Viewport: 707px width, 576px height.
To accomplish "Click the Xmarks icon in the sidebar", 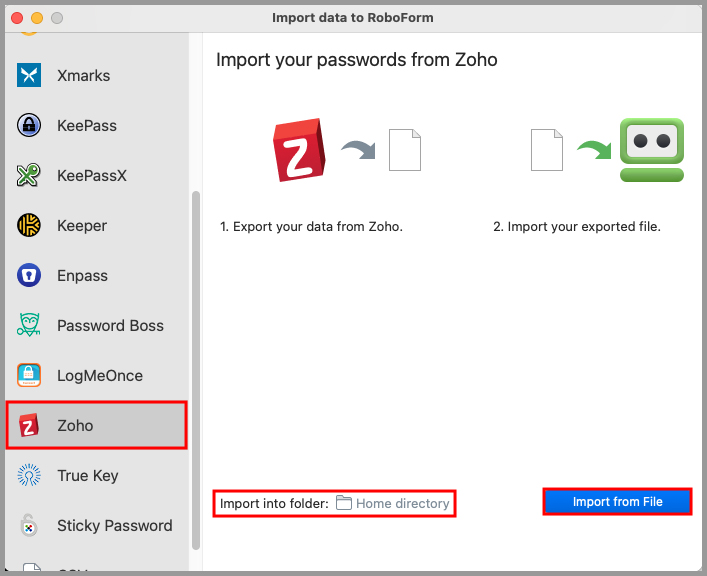I will [29, 75].
